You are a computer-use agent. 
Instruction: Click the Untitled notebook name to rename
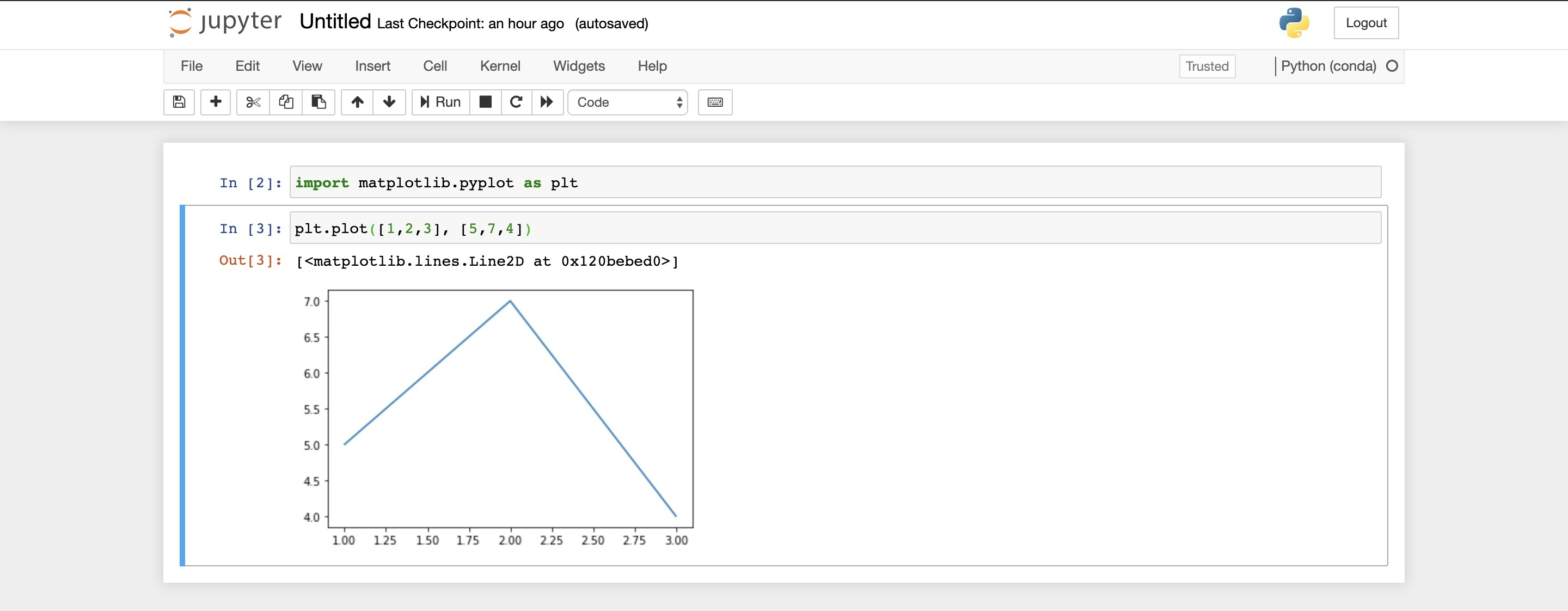tap(335, 22)
